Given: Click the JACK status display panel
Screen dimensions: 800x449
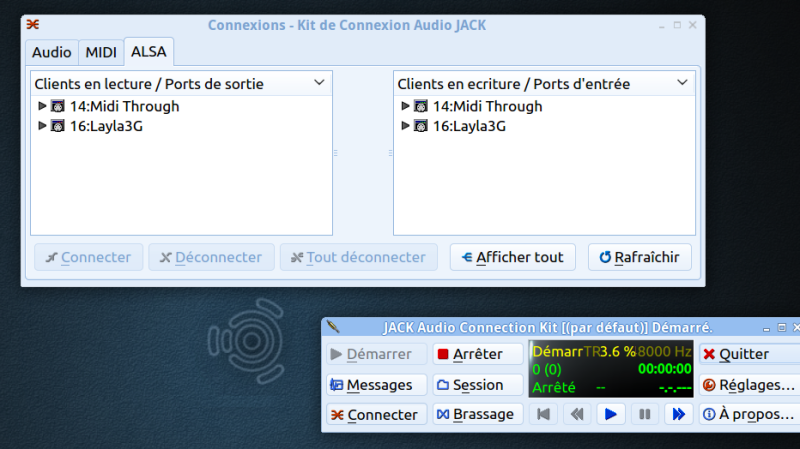Looking at the screenshot, I should coord(611,369).
